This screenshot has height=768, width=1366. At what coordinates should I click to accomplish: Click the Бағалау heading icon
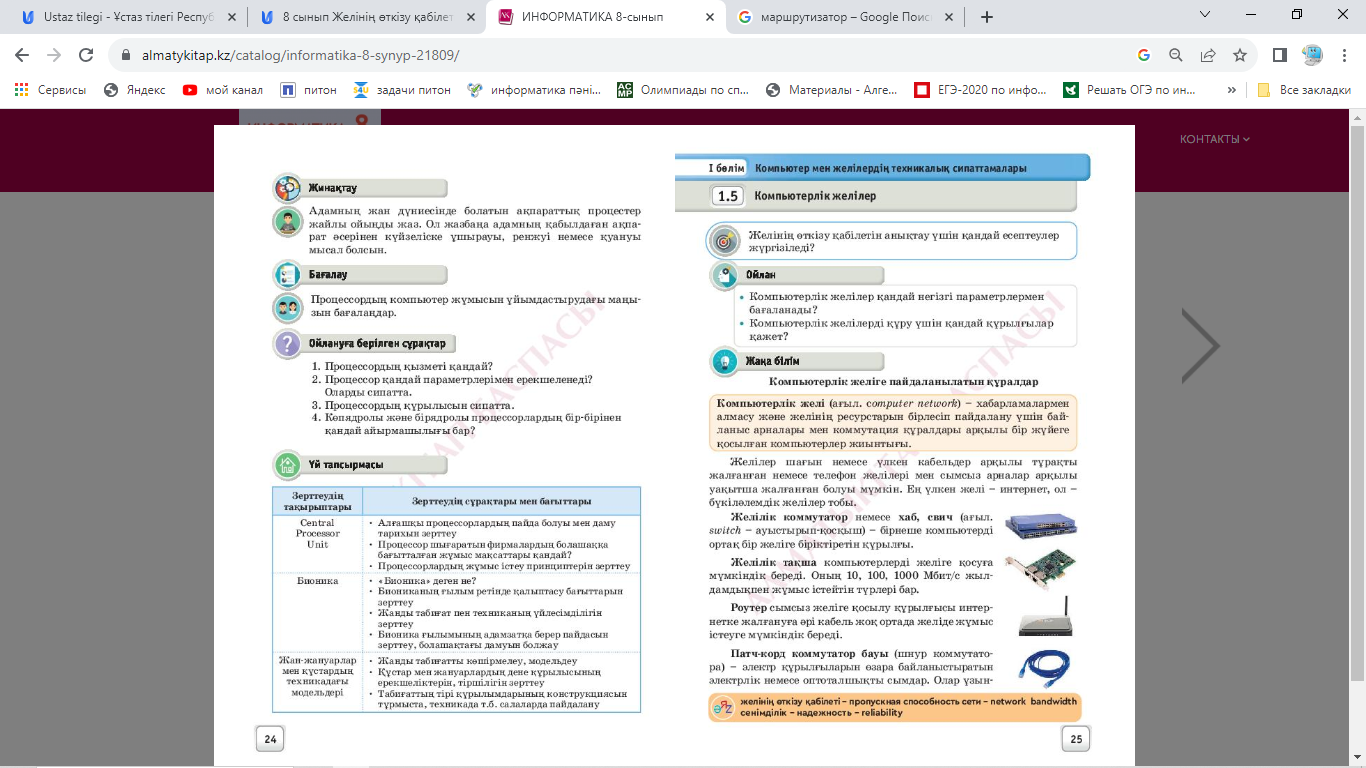click(287, 274)
